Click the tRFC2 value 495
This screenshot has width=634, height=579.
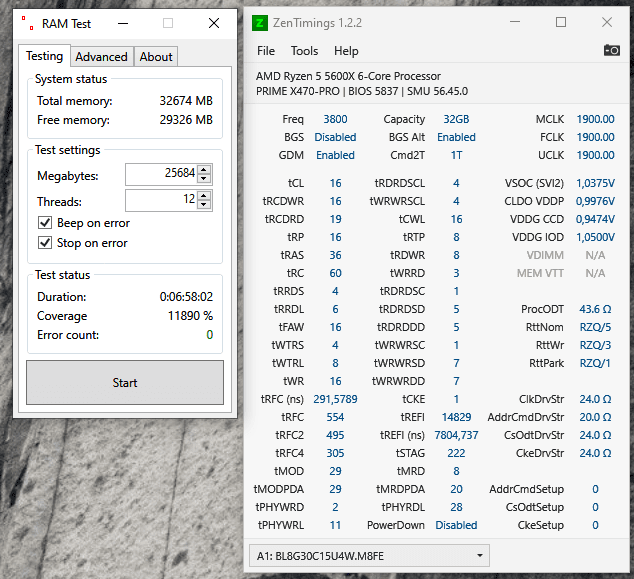[x=335, y=435]
